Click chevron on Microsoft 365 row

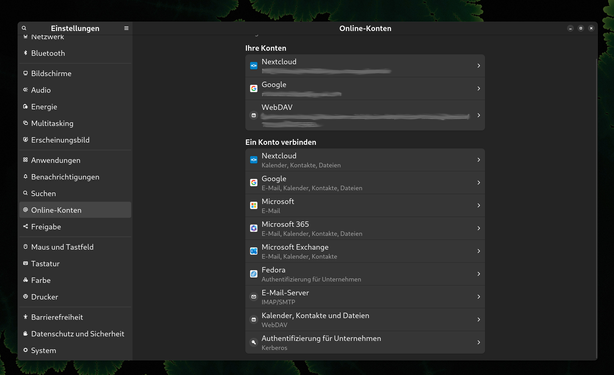pos(479,228)
